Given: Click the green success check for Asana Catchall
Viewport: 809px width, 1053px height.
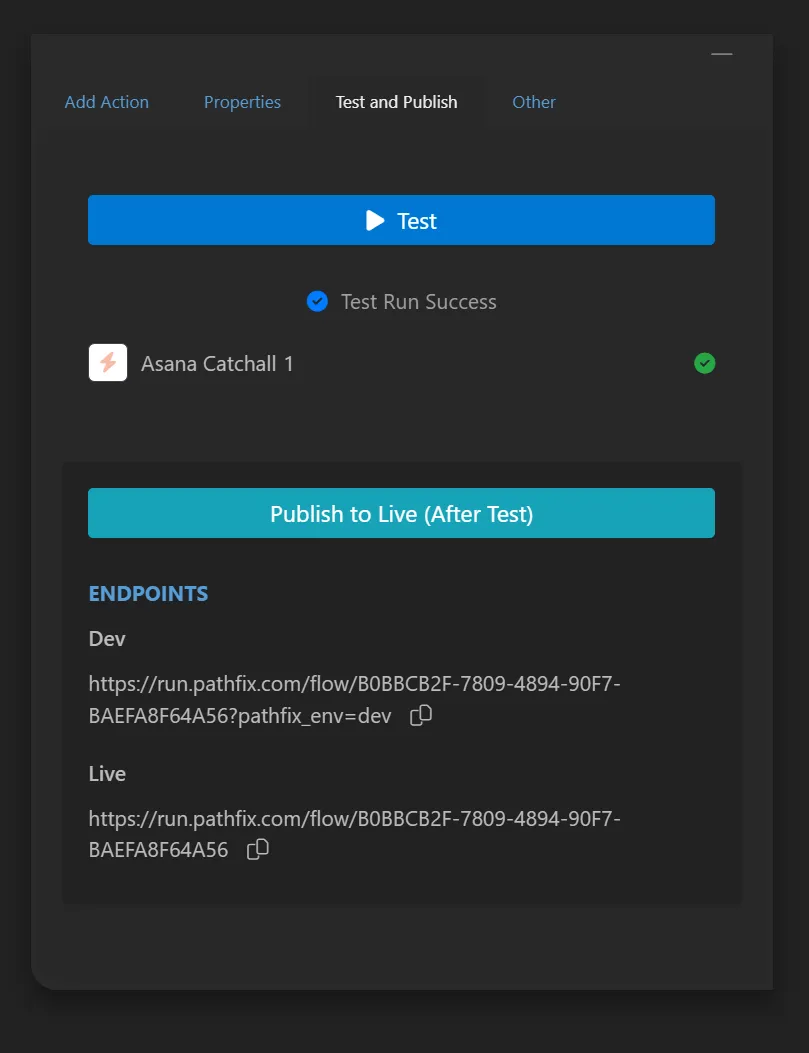Looking at the screenshot, I should [704, 363].
